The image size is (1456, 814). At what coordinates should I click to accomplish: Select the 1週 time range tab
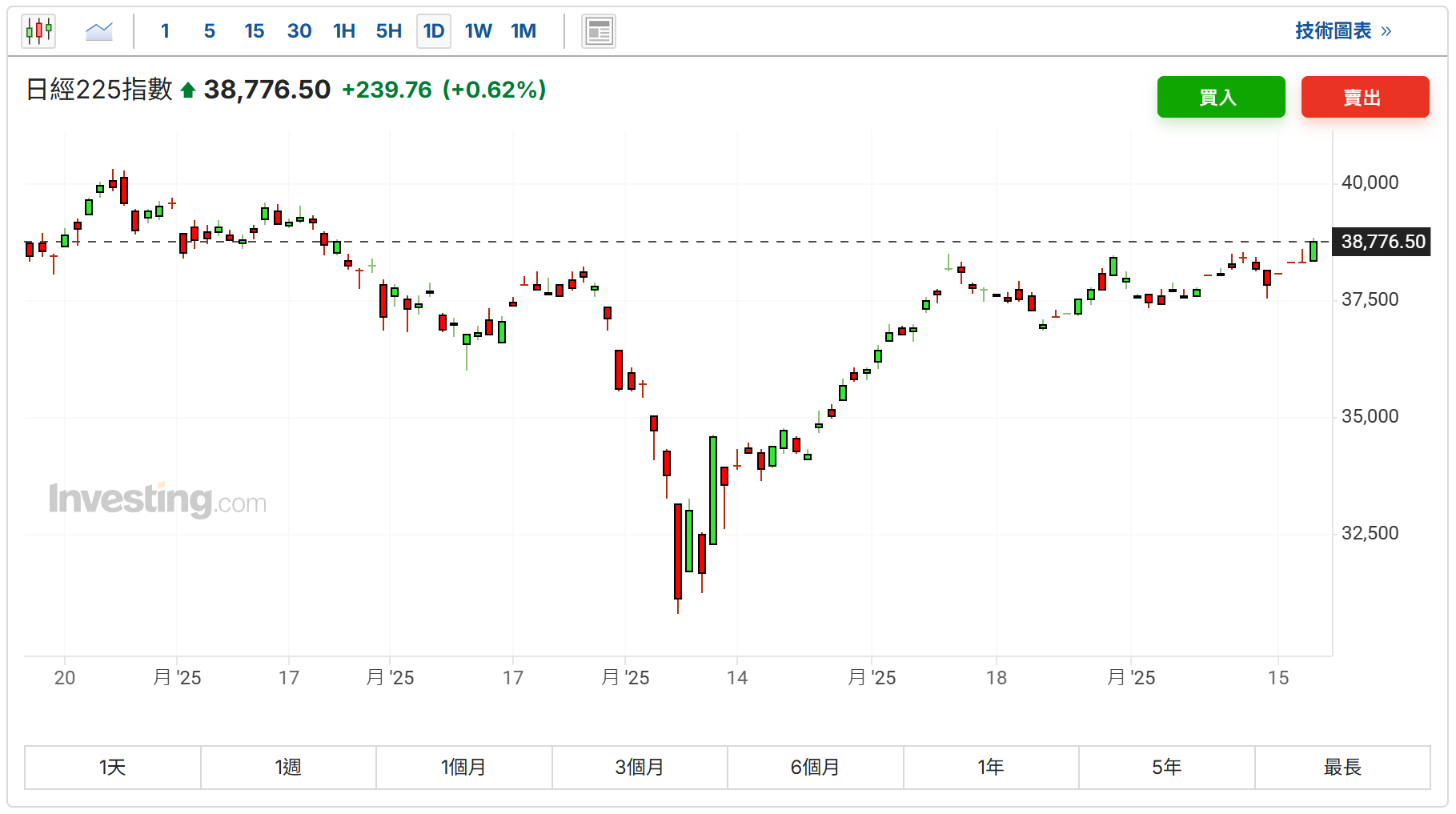tap(288, 767)
